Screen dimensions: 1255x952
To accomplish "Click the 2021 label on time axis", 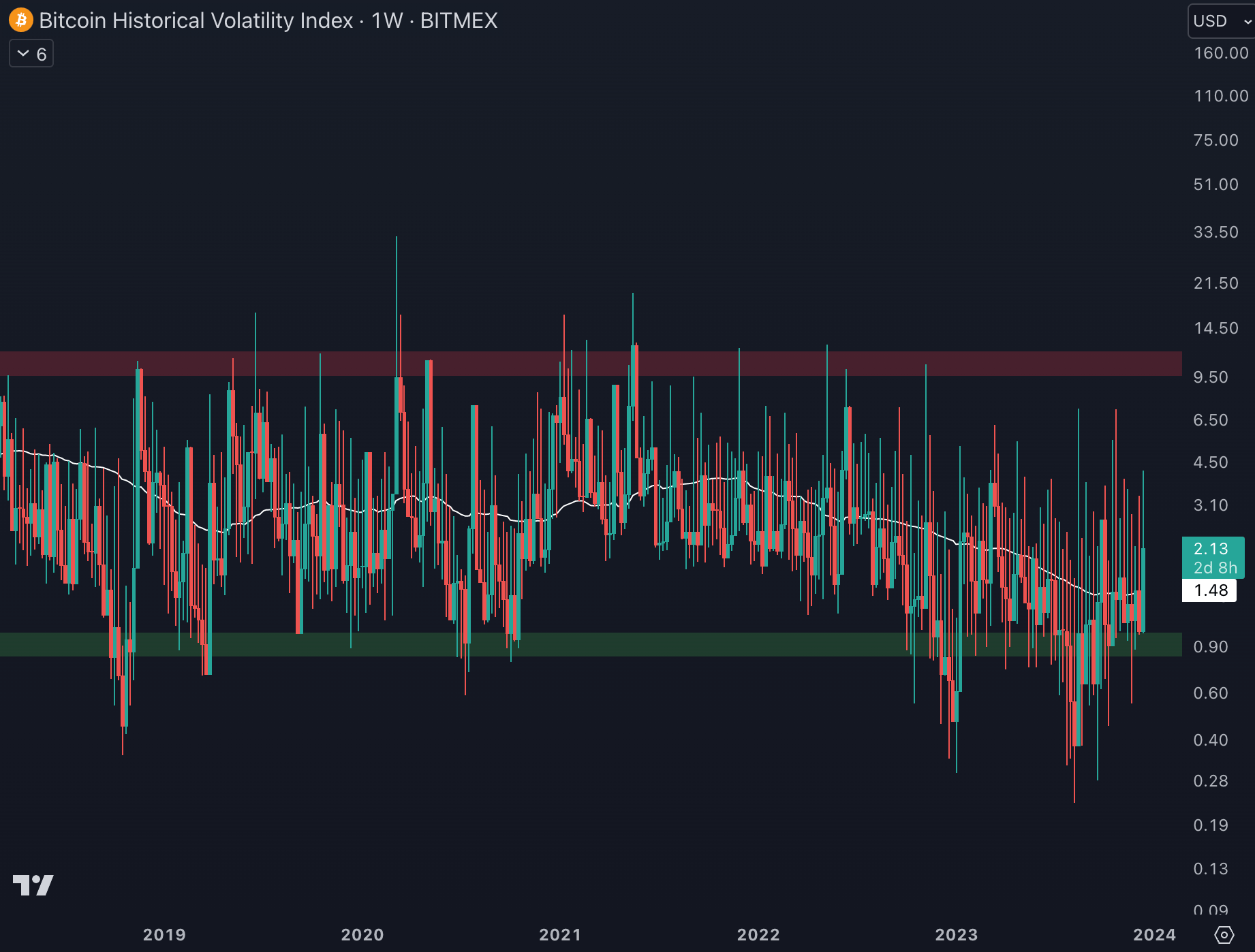I will point(560,934).
